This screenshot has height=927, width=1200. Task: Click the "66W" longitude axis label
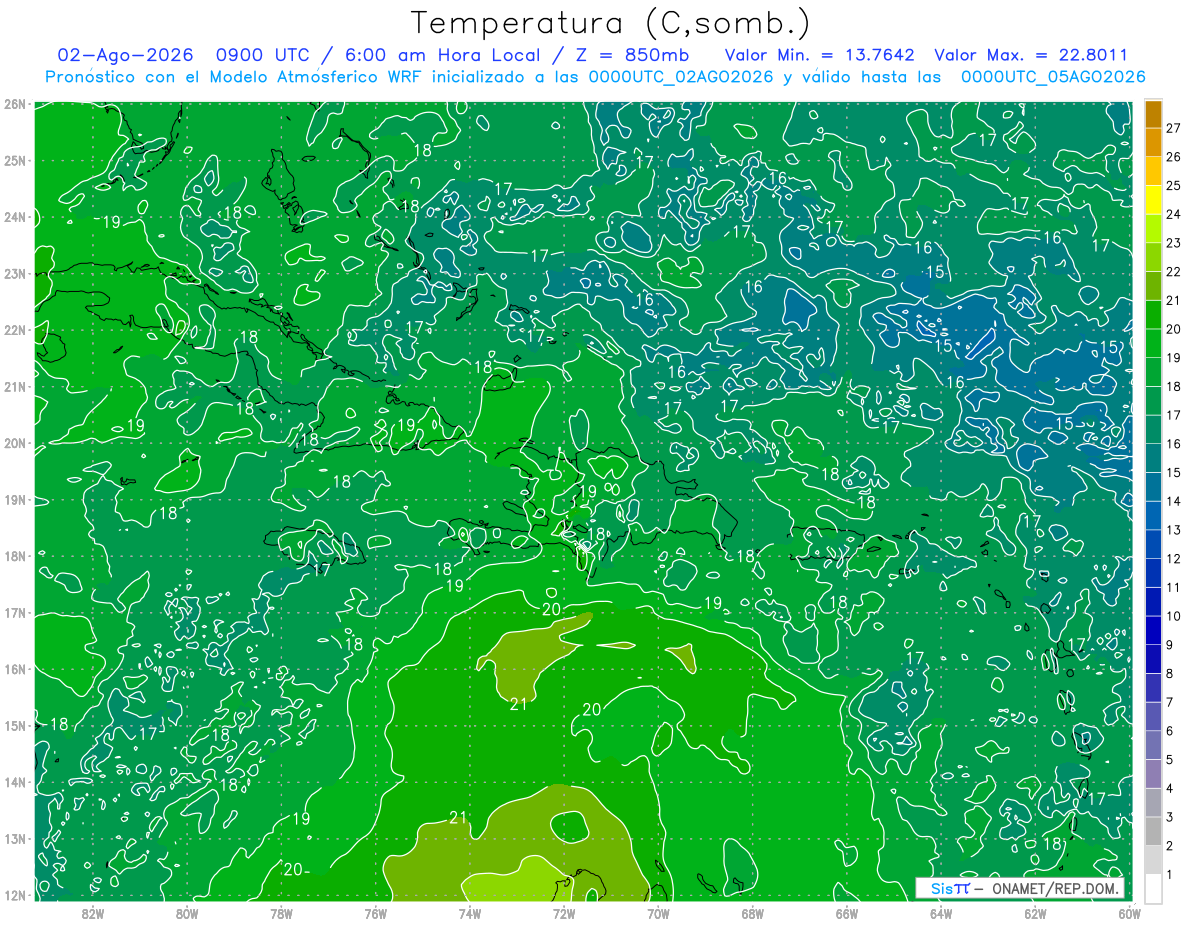pos(847,913)
